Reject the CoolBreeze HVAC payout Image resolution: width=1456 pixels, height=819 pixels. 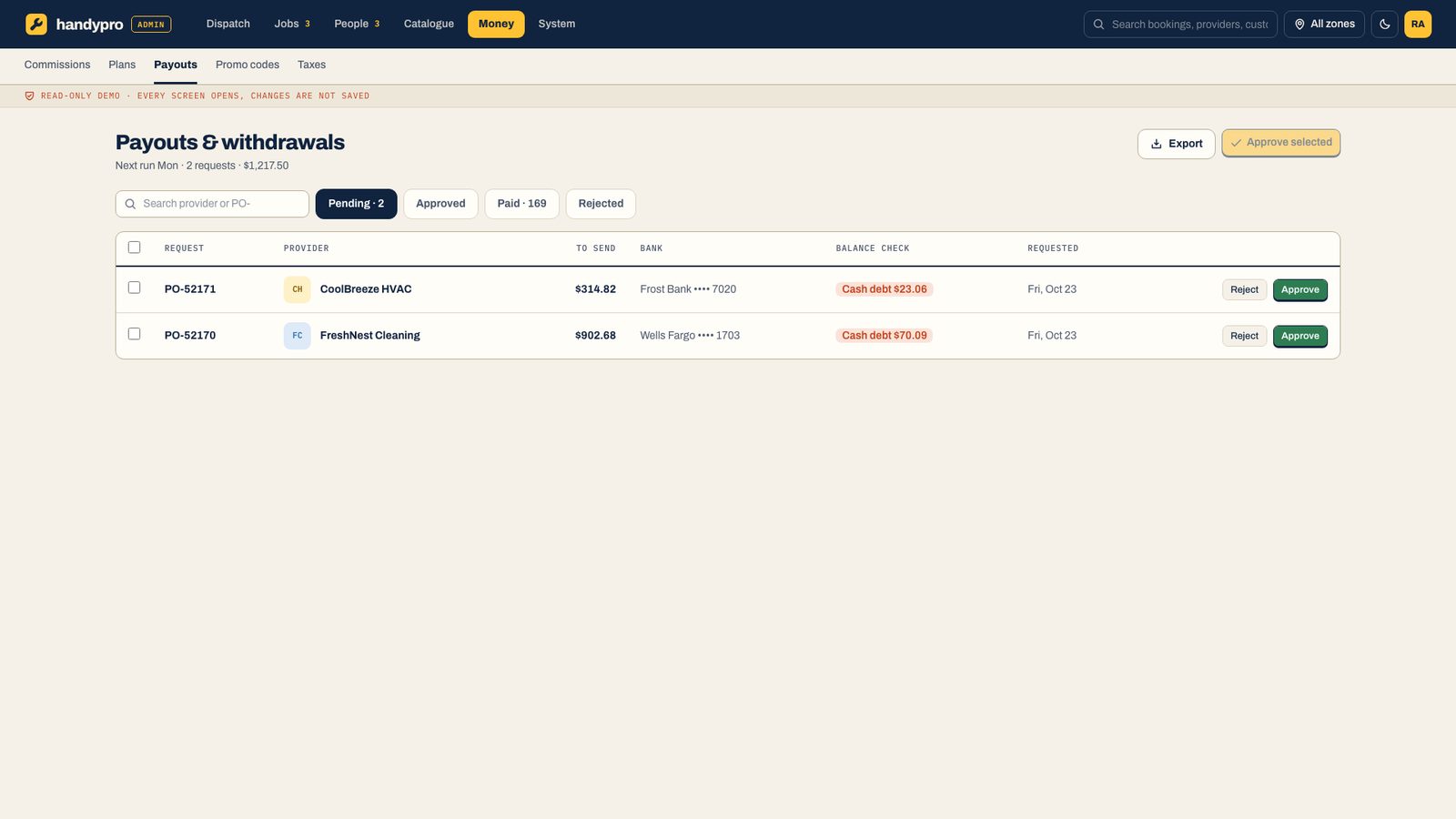tap(1244, 289)
